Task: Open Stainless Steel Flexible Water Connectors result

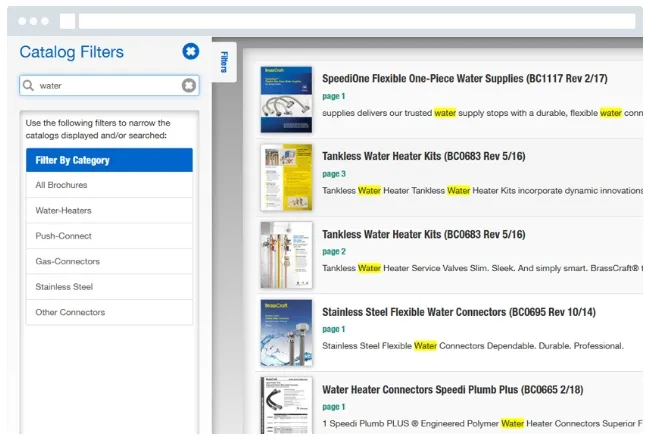Action: pyautogui.click(x=459, y=312)
